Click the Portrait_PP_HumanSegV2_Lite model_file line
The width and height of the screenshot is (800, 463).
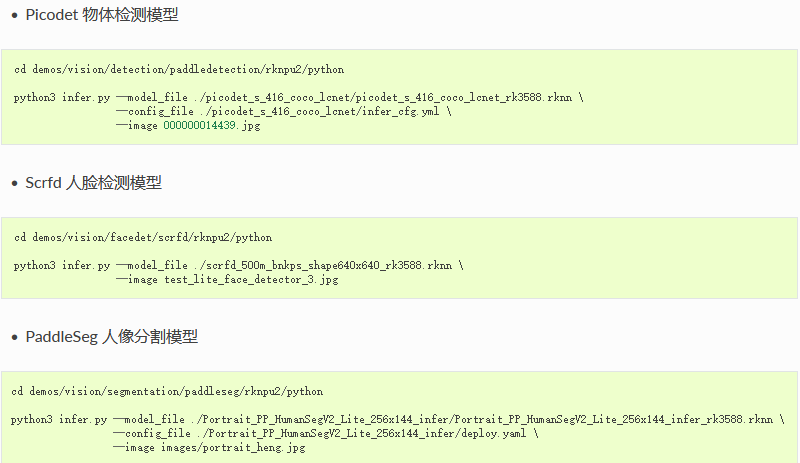coord(398,420)
